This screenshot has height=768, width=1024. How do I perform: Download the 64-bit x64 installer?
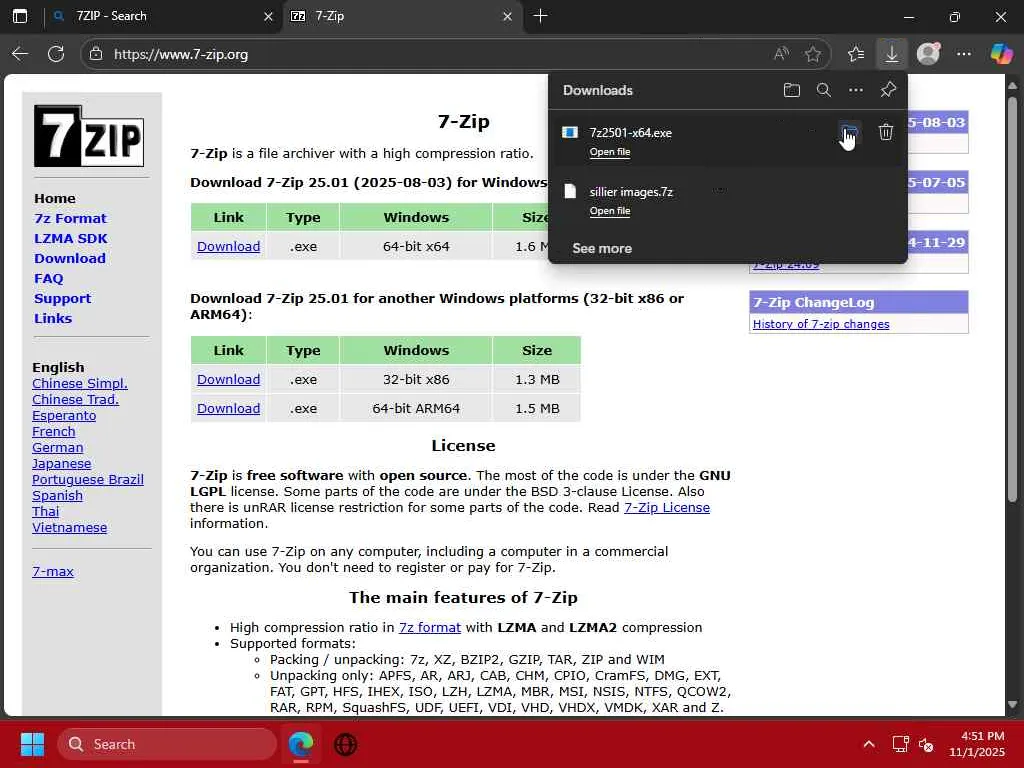[229, 246]
